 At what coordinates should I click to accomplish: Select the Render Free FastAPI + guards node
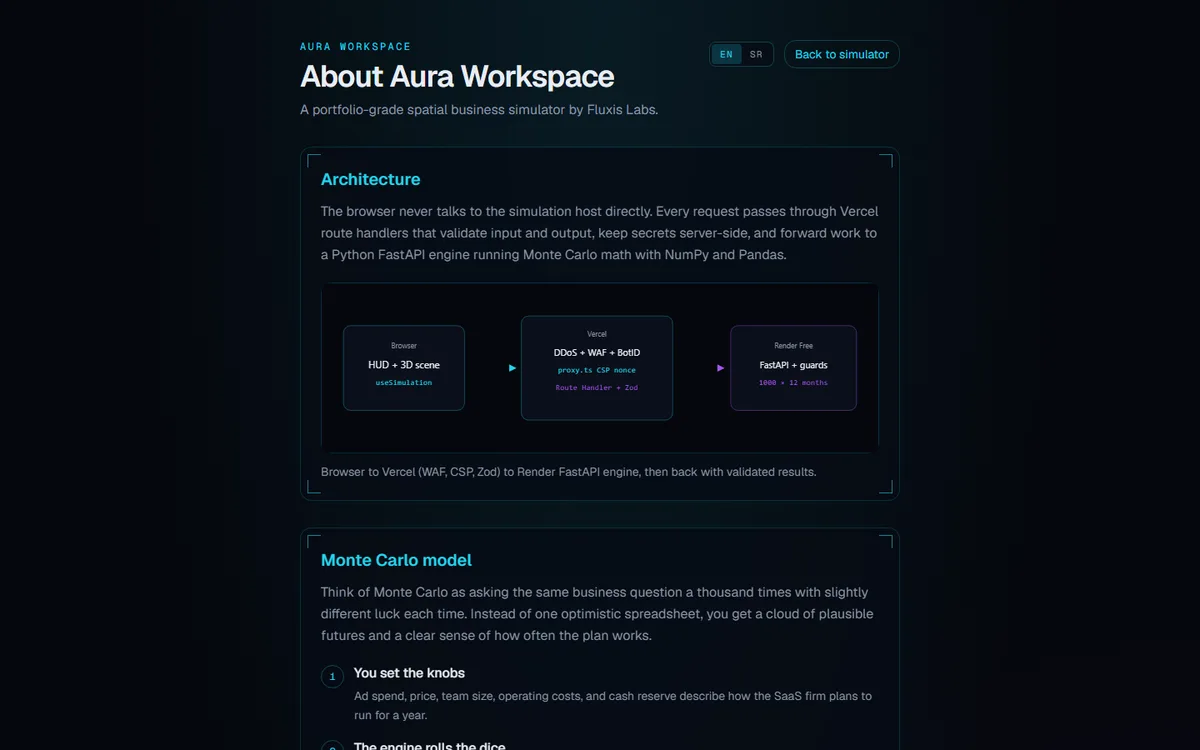pos(793,367)
